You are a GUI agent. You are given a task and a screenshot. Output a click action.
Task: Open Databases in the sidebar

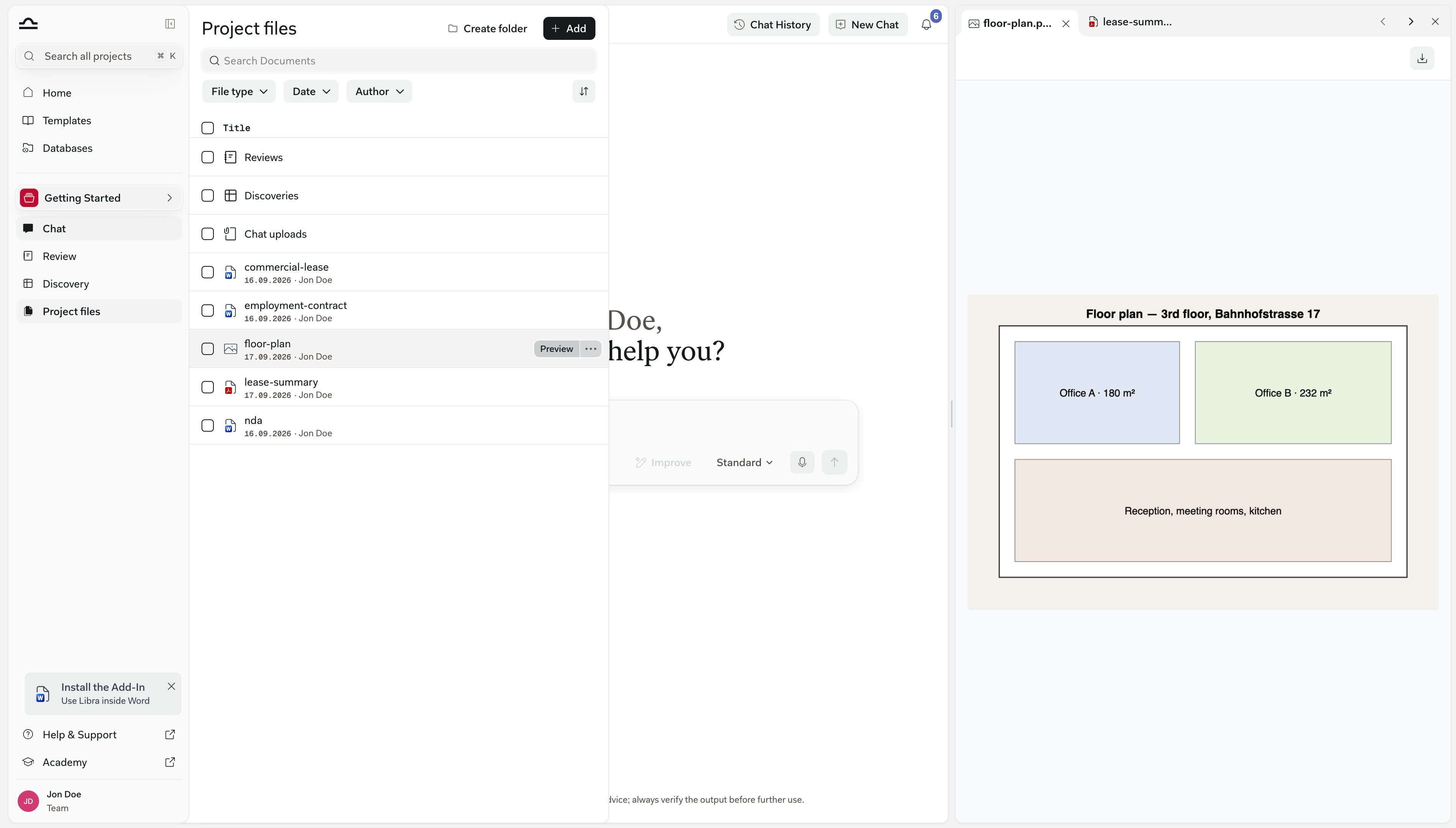[99, 148]
